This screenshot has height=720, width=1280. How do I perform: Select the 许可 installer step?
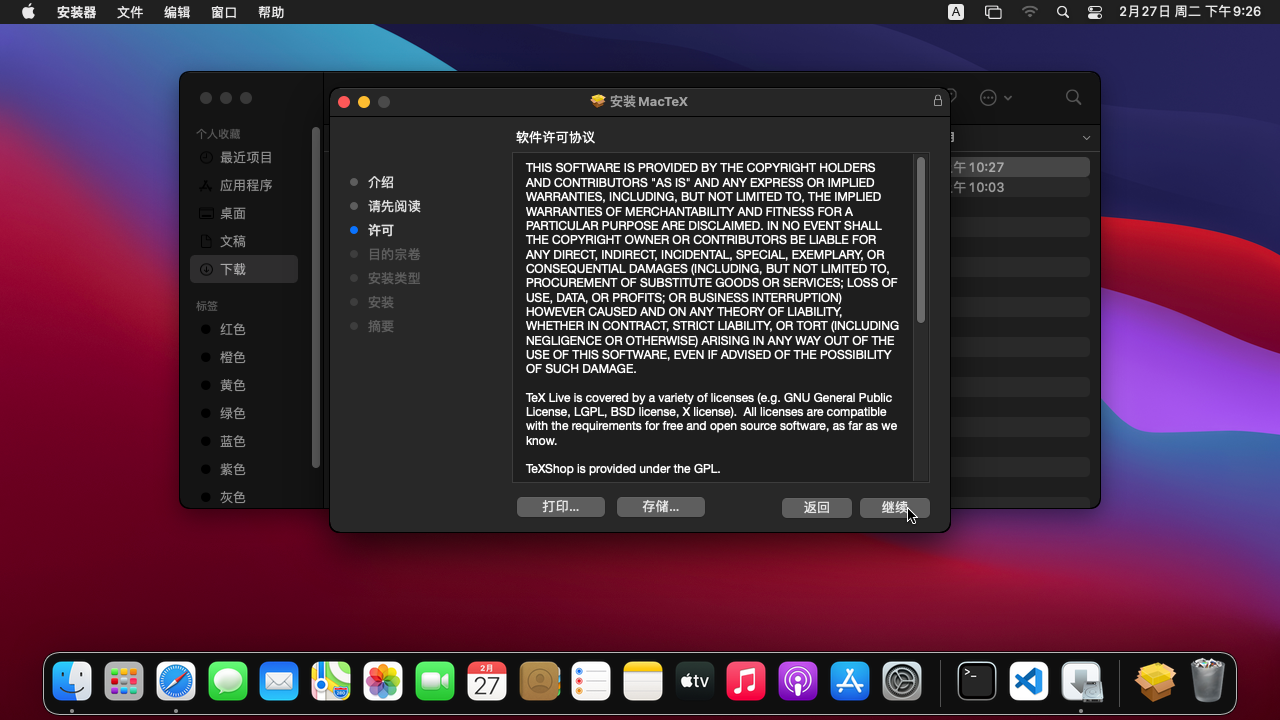coord(381,230)
